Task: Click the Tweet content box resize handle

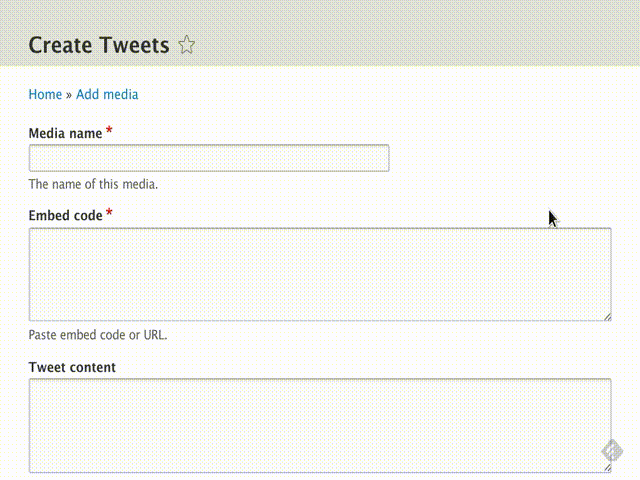Action: (606, 467)
